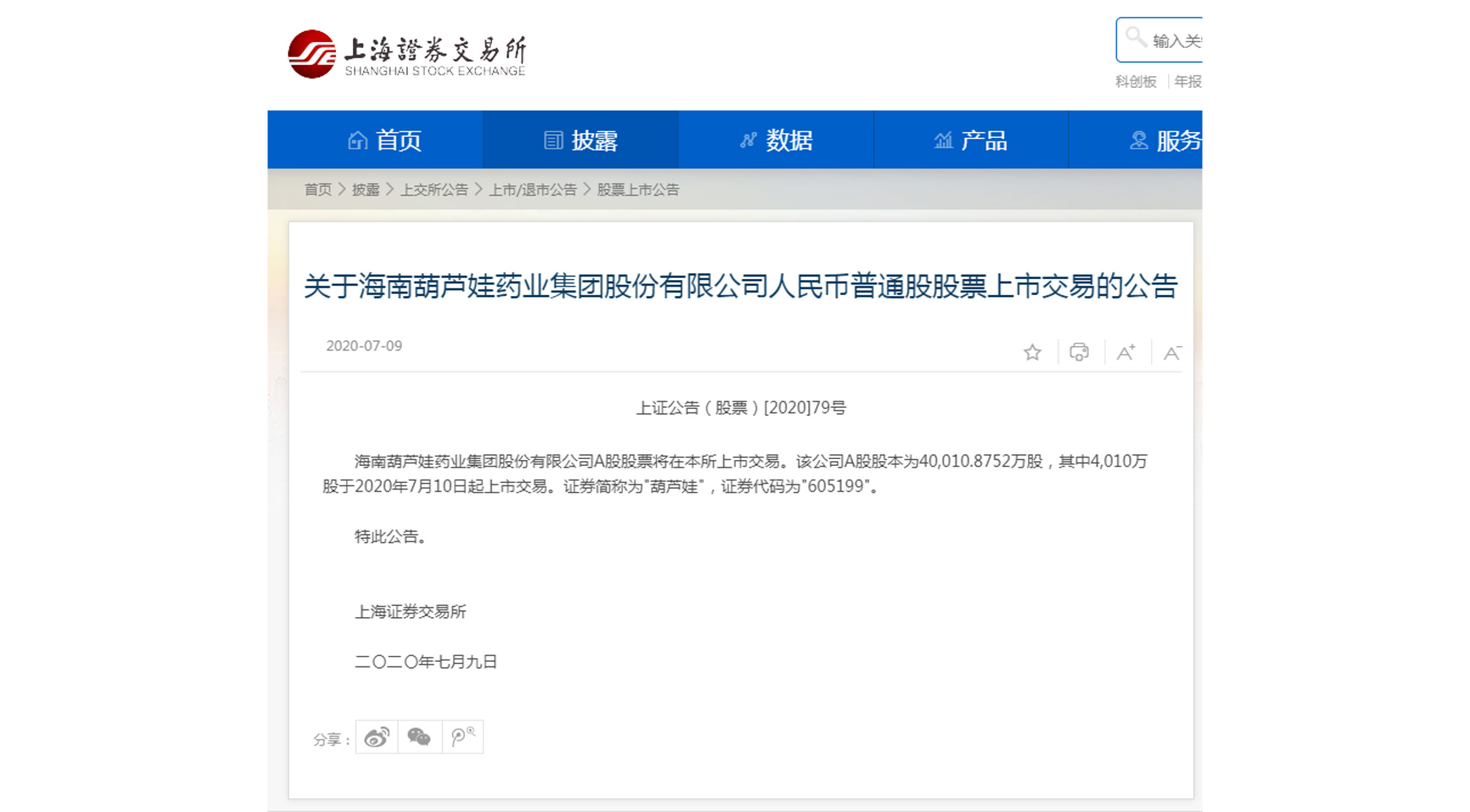Open the 披露 navigation tab
This screenshot has width=1470, height=812.
580,140
